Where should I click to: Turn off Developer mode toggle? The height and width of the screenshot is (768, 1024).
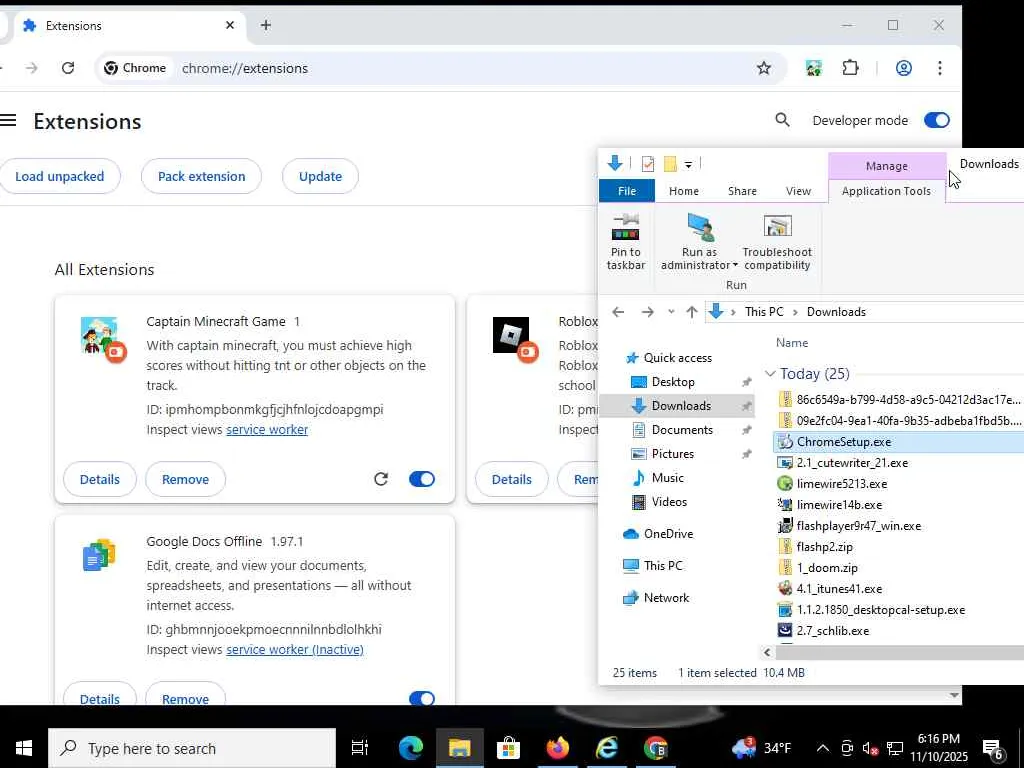[x=936, y=120]
